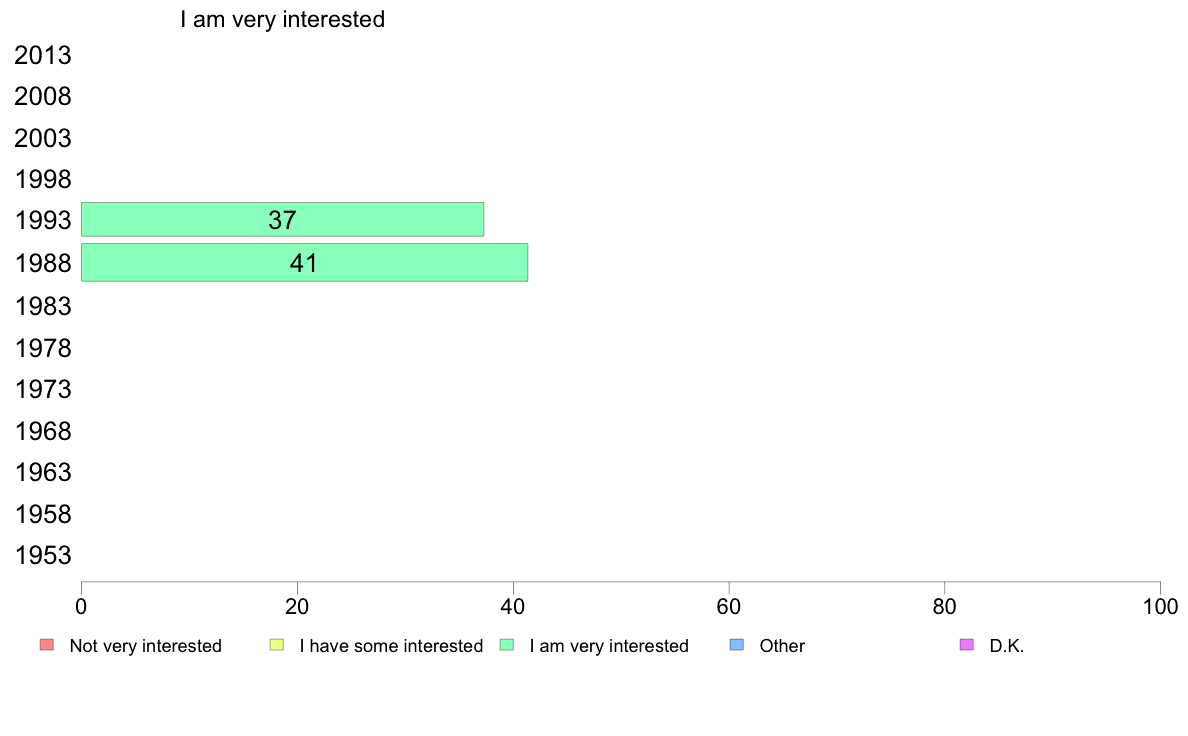
Task: Click the Not very interested legend text
Action: click(145, 646)
